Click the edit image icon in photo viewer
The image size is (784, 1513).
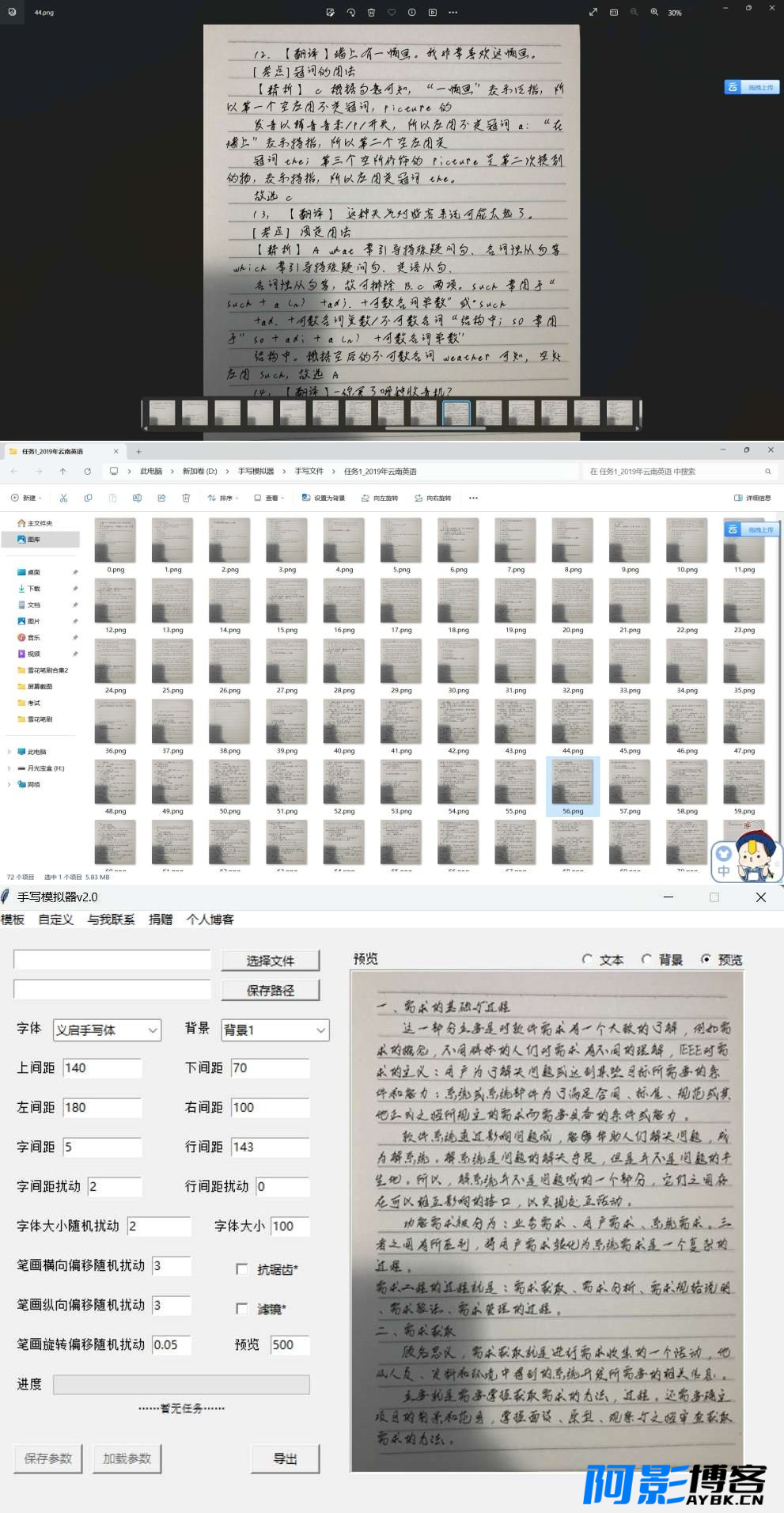click(x=331, y=13)
